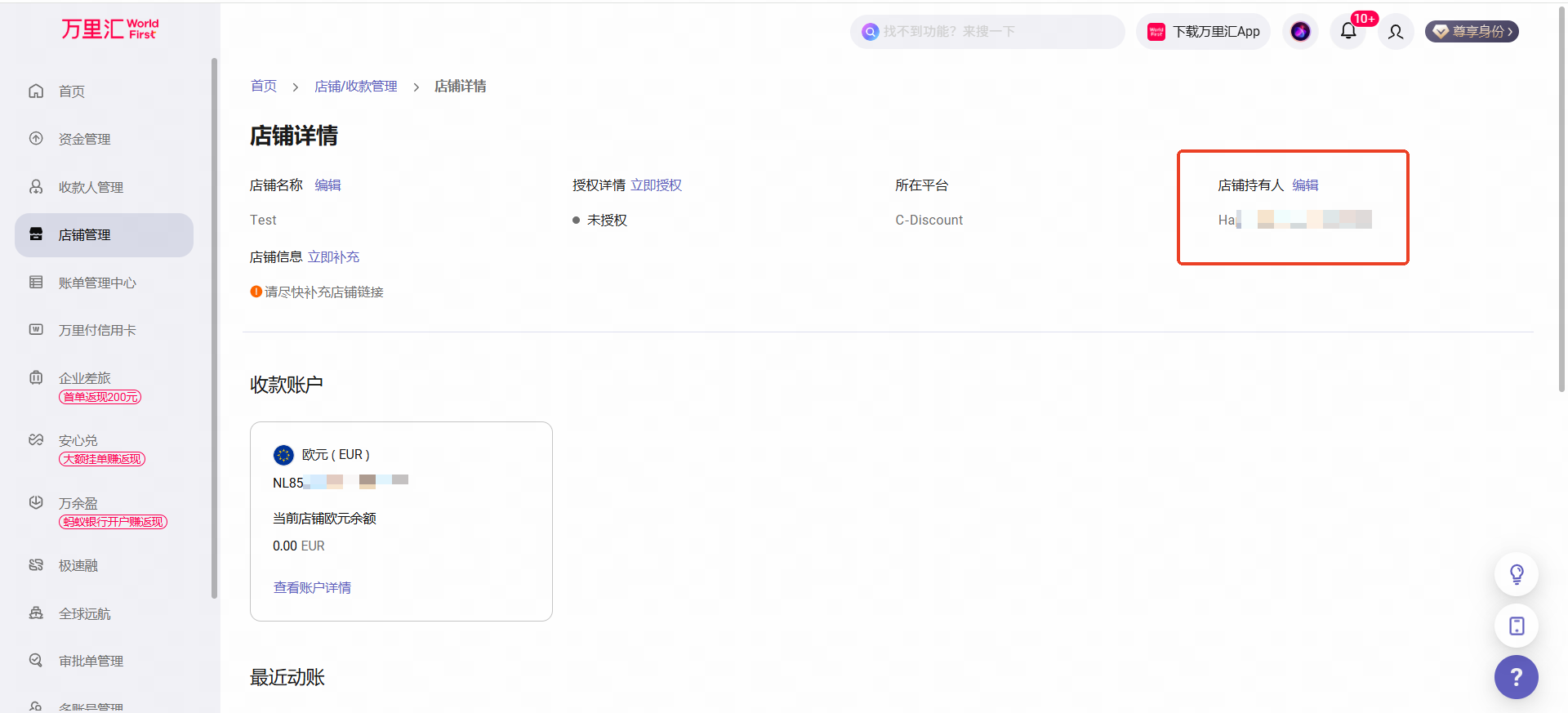Click the sidebar vertical scrollbar

[215, 327]
